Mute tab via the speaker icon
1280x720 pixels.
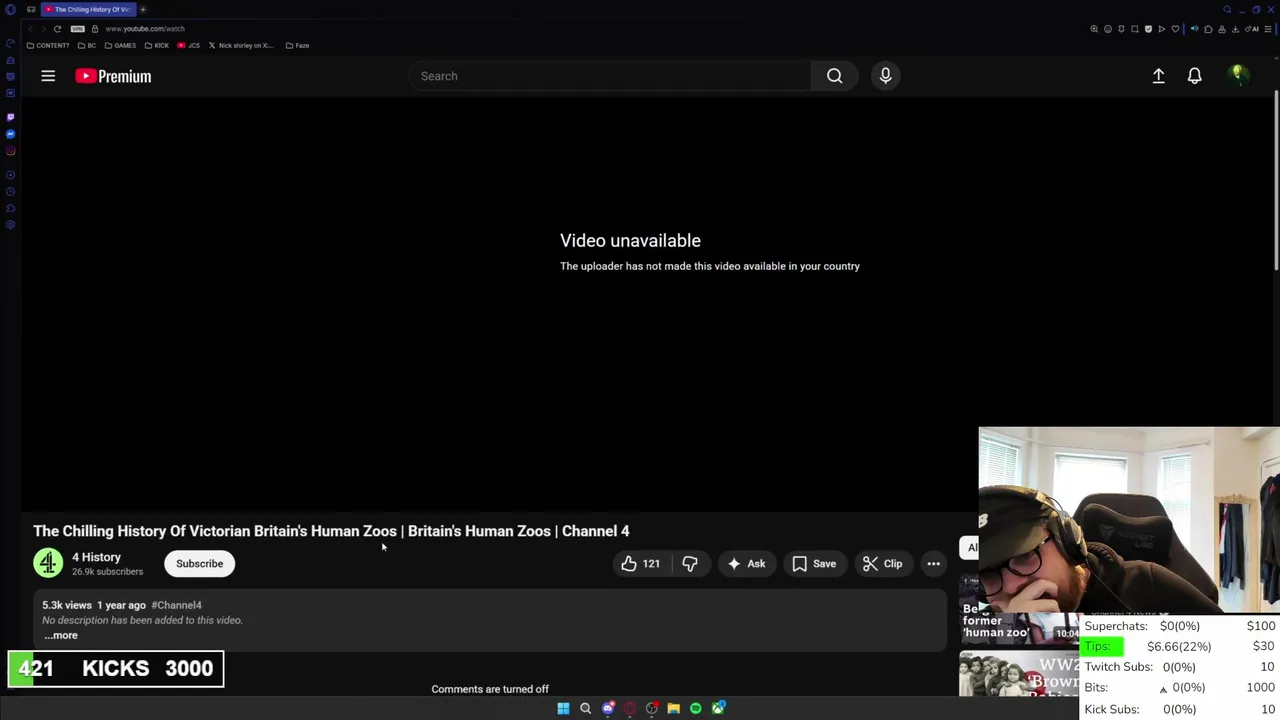pos(1194,29)
